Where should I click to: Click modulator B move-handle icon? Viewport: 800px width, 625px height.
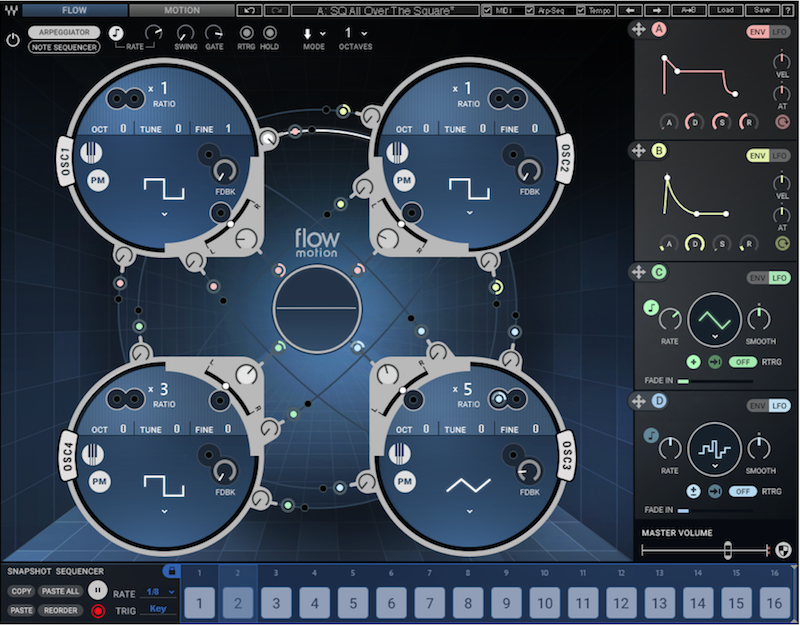click(638, 151)
